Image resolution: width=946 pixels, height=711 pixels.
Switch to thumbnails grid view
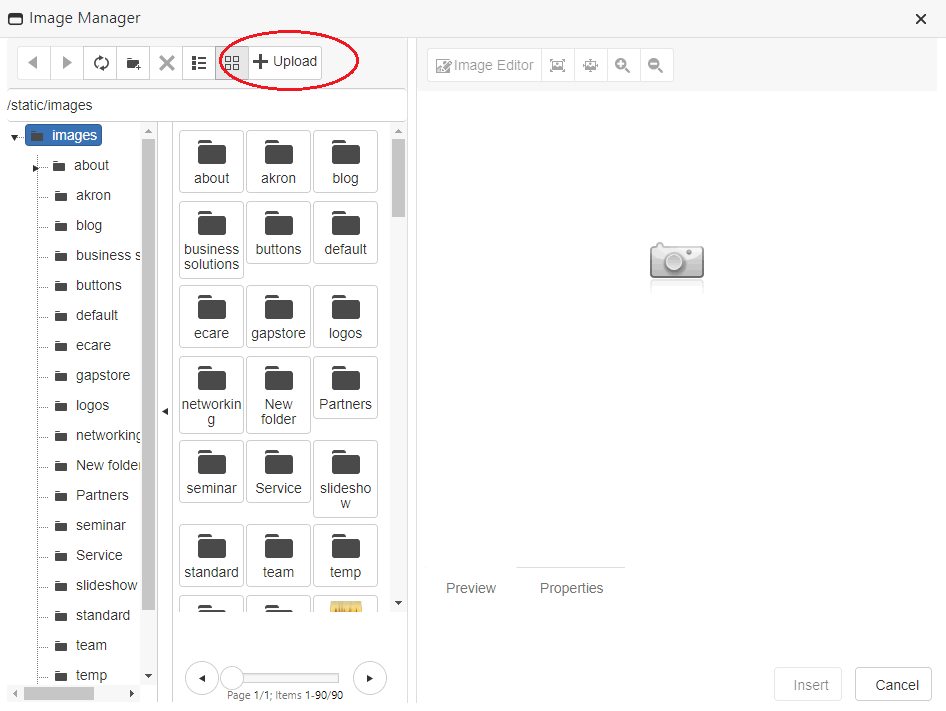(x=231, y=63)
